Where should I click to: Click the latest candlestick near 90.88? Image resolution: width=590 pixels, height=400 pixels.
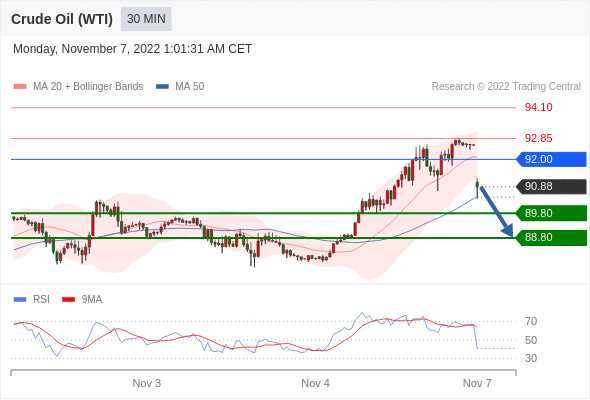tap(477, 187)
